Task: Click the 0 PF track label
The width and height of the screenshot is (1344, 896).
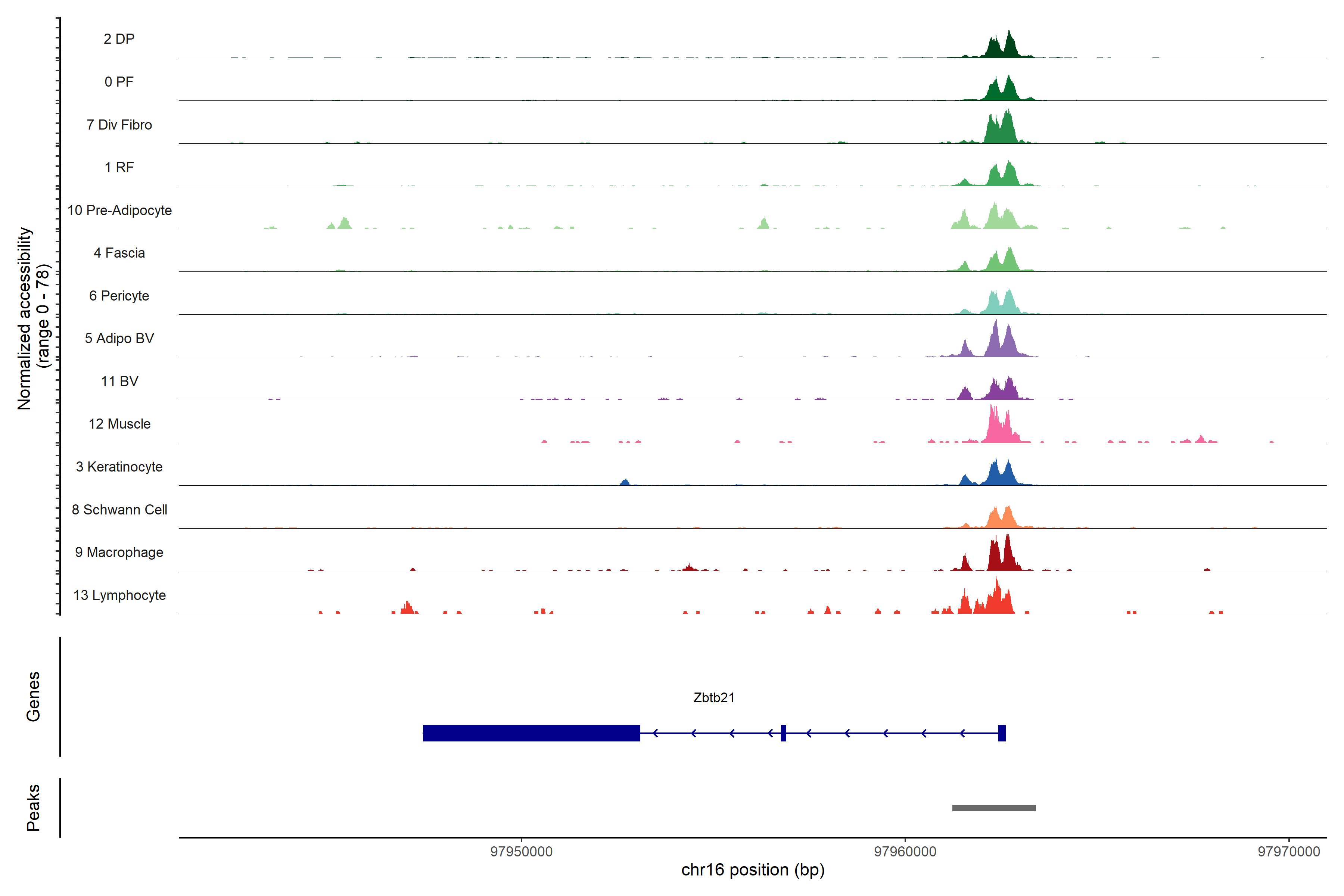Action: point(119,82)
